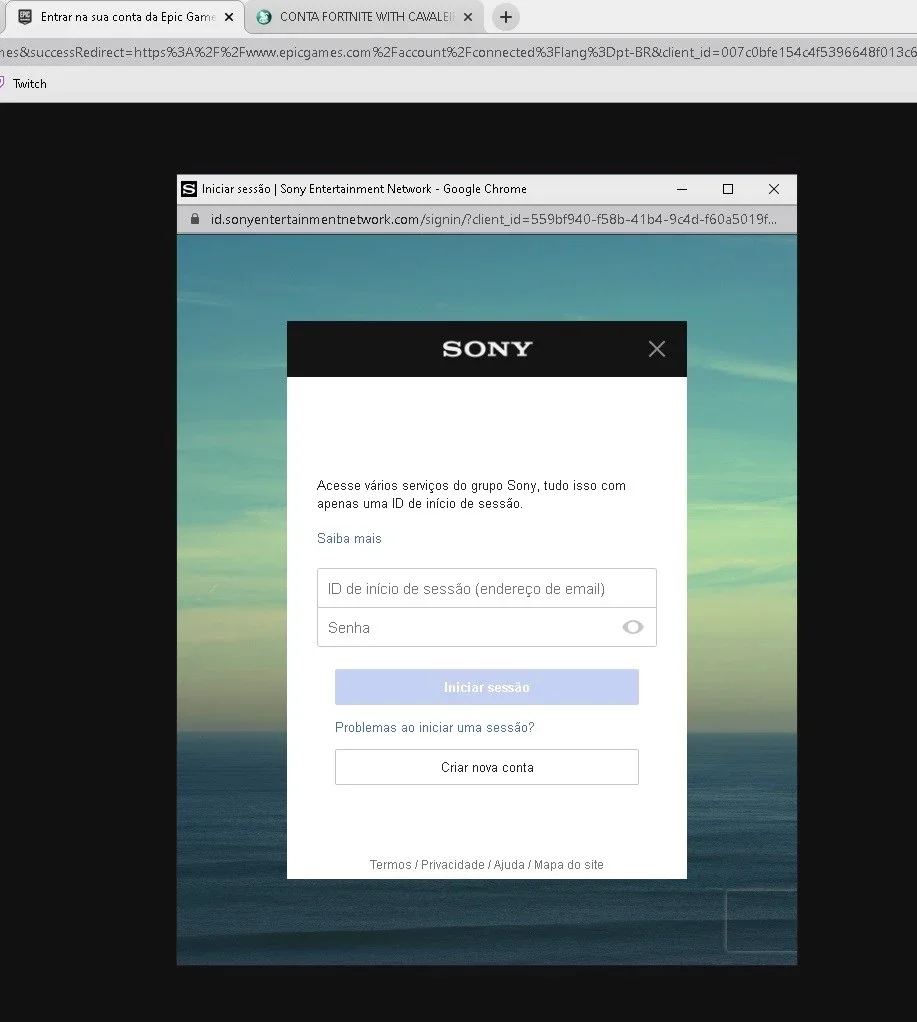The image size is (917, 1022).
Task: Click the email sign-in ID field
Action: click(486, 589)
